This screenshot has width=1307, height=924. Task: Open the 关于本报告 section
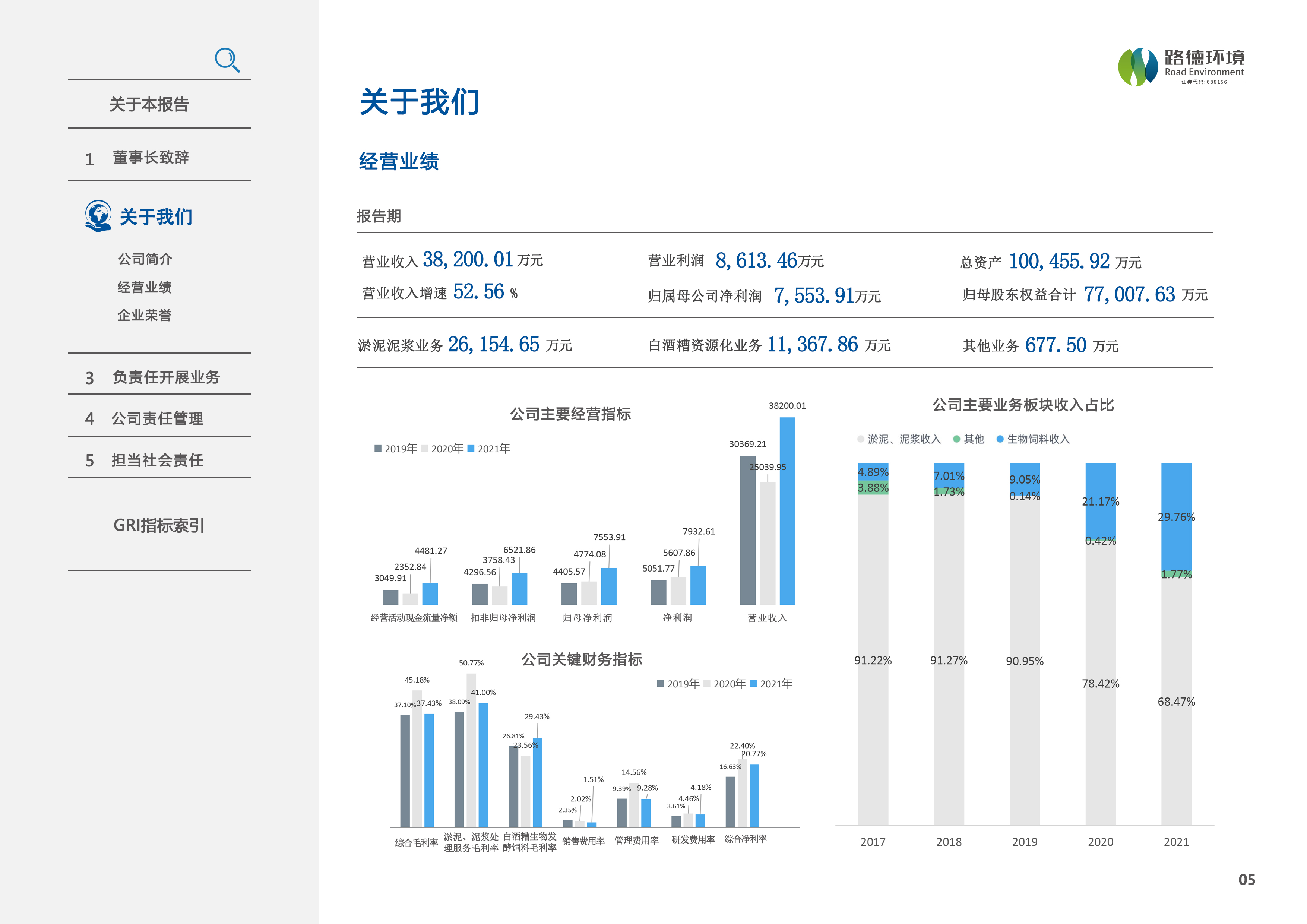pos(149,104)
